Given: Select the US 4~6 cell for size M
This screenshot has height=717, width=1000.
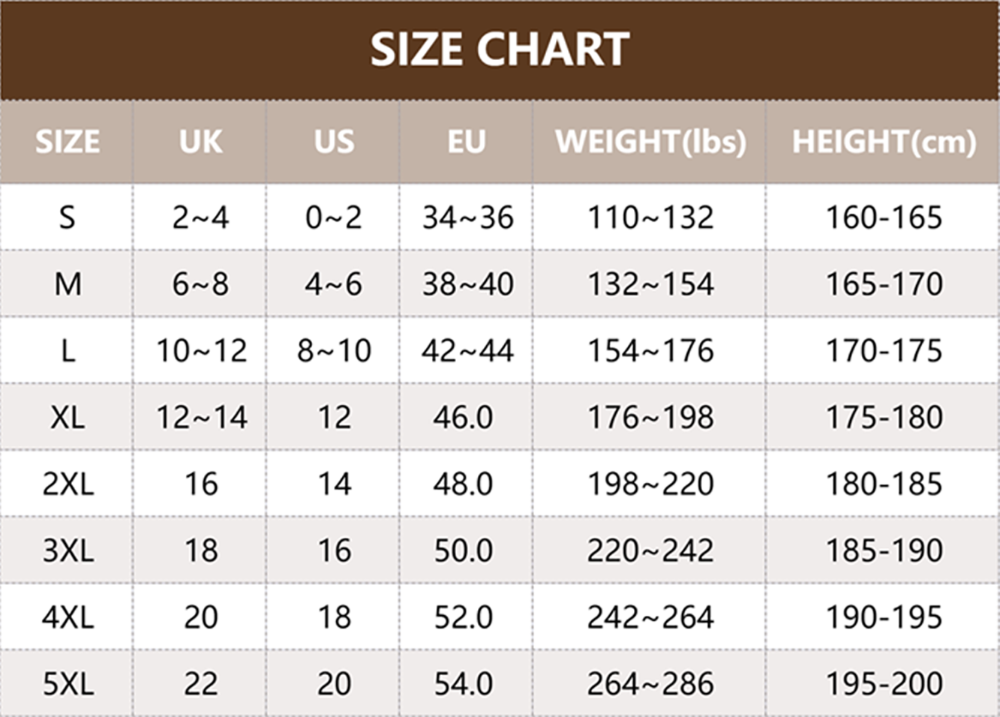Looking at the screenshot, I should click(333, 284).
